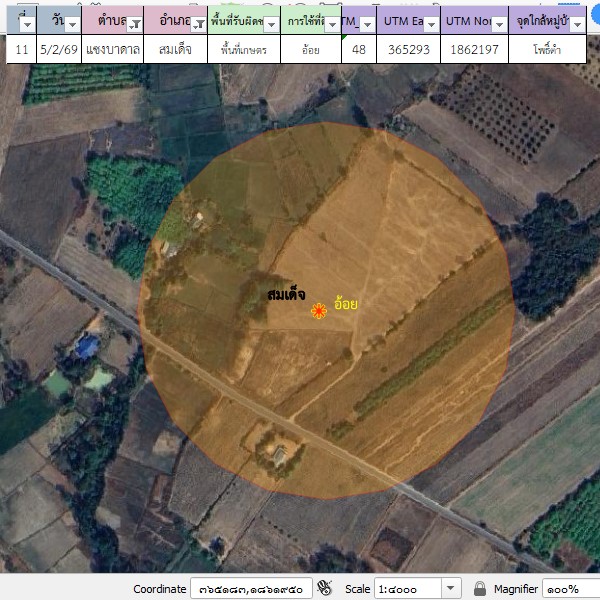
Task: Click the lock scale padlock icon
Action: [480, 588]
